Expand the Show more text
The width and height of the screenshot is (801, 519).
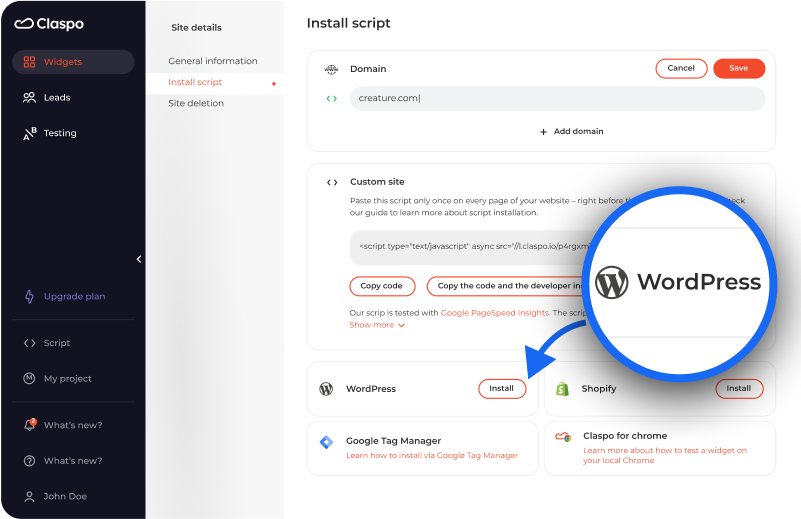[376, 325]
